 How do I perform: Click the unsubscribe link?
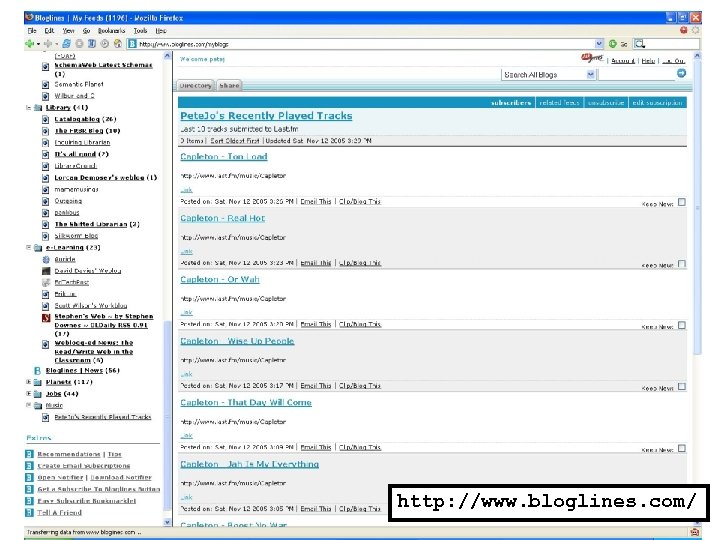606,103
